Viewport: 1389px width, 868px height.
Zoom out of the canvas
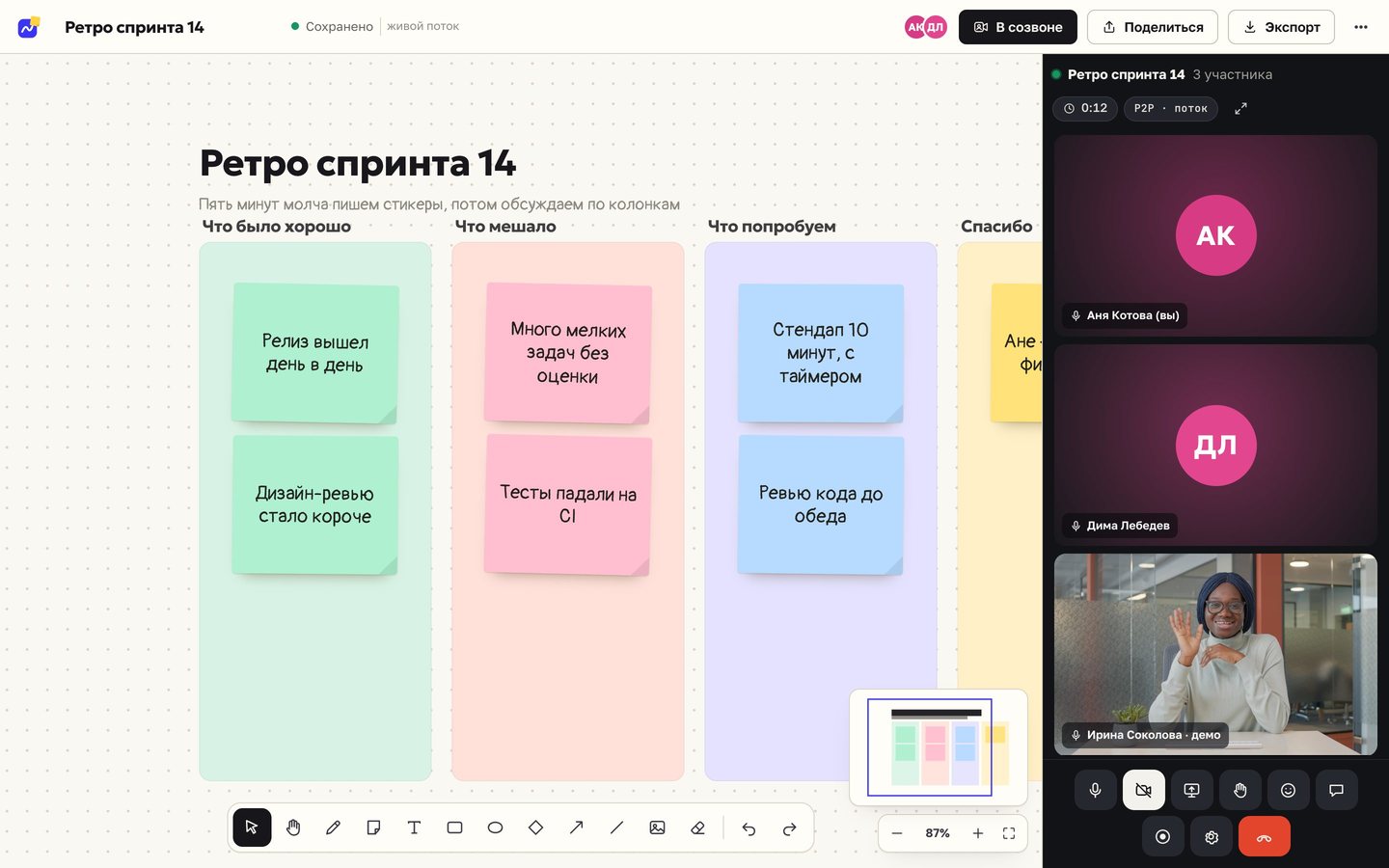coord(897,833)
